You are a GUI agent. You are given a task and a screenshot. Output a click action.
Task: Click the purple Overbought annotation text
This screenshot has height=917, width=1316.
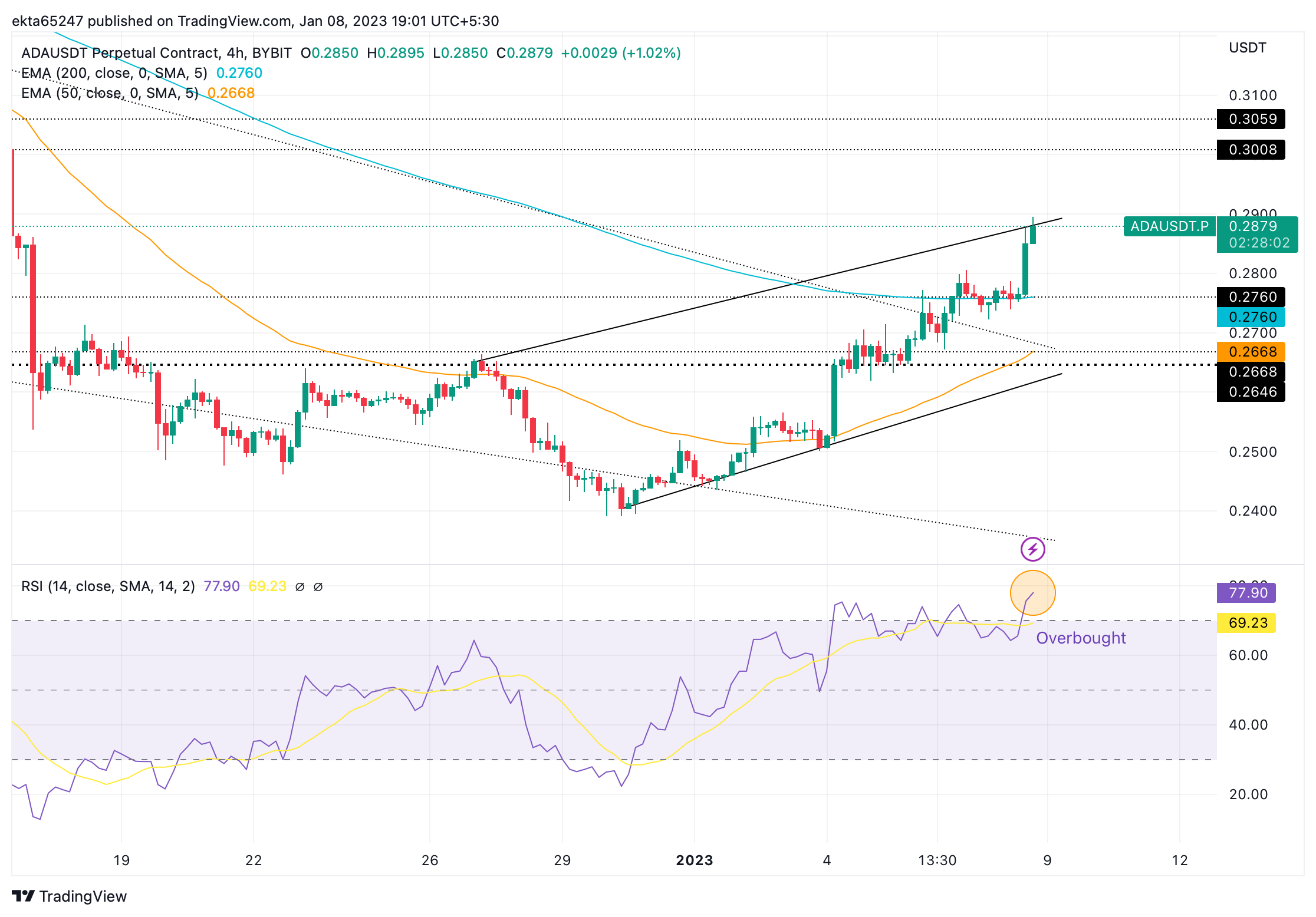click(1081, 638)
